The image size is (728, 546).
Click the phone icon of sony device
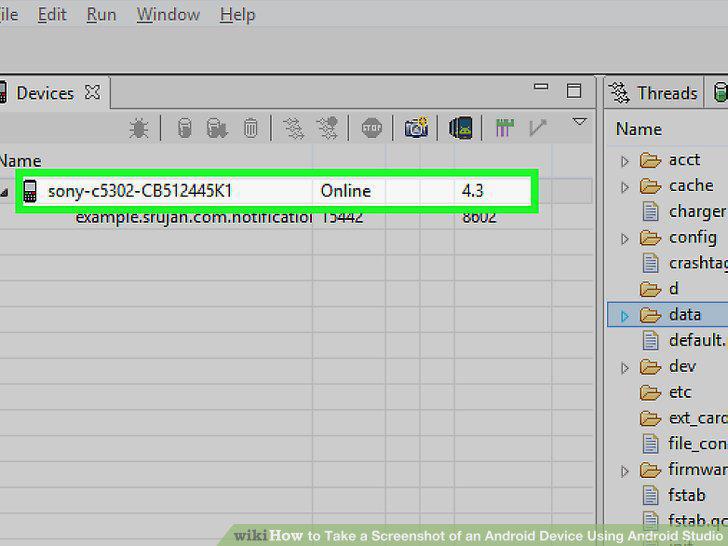pos(30,191)
